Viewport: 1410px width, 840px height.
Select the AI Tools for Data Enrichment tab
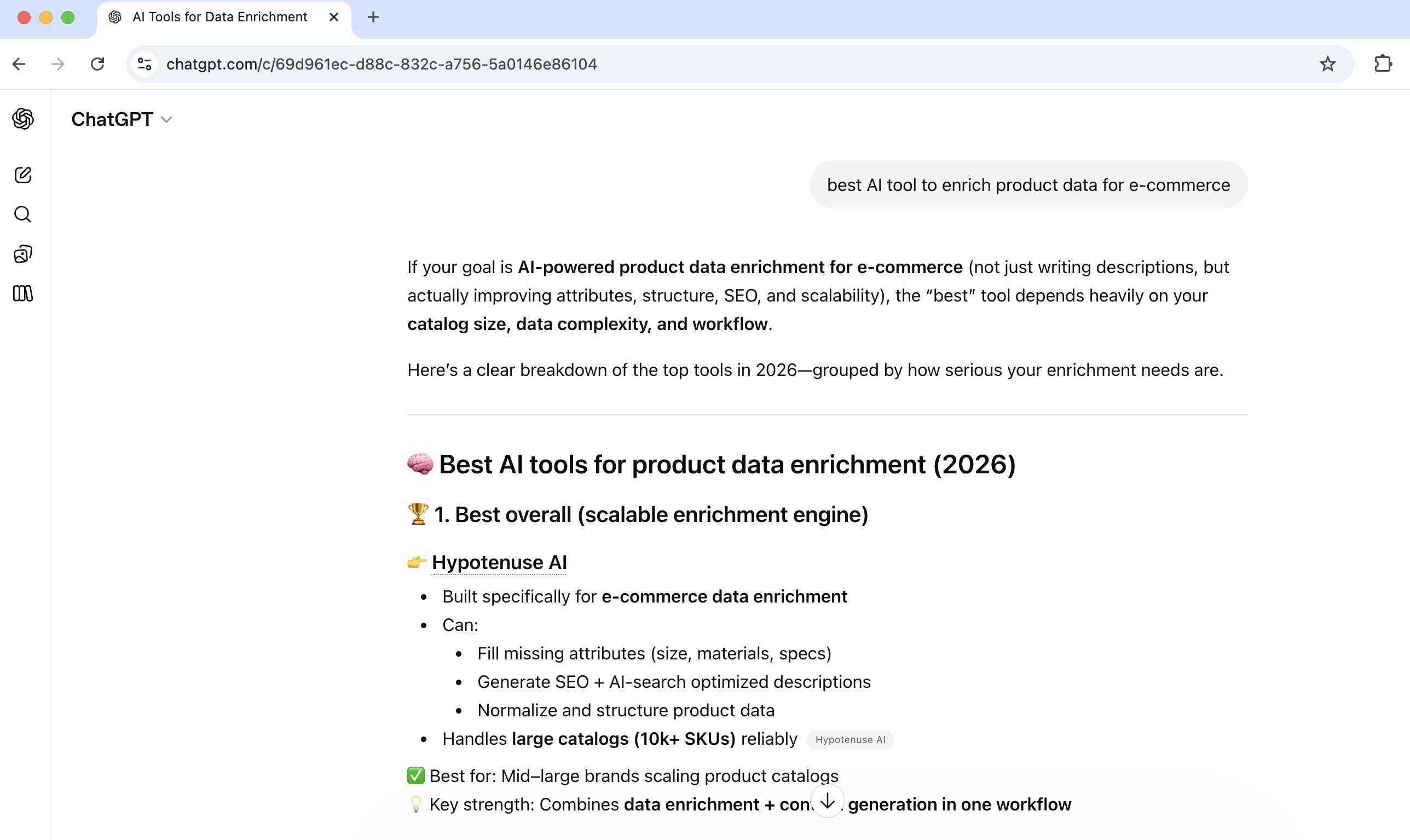tap(220, 17)
